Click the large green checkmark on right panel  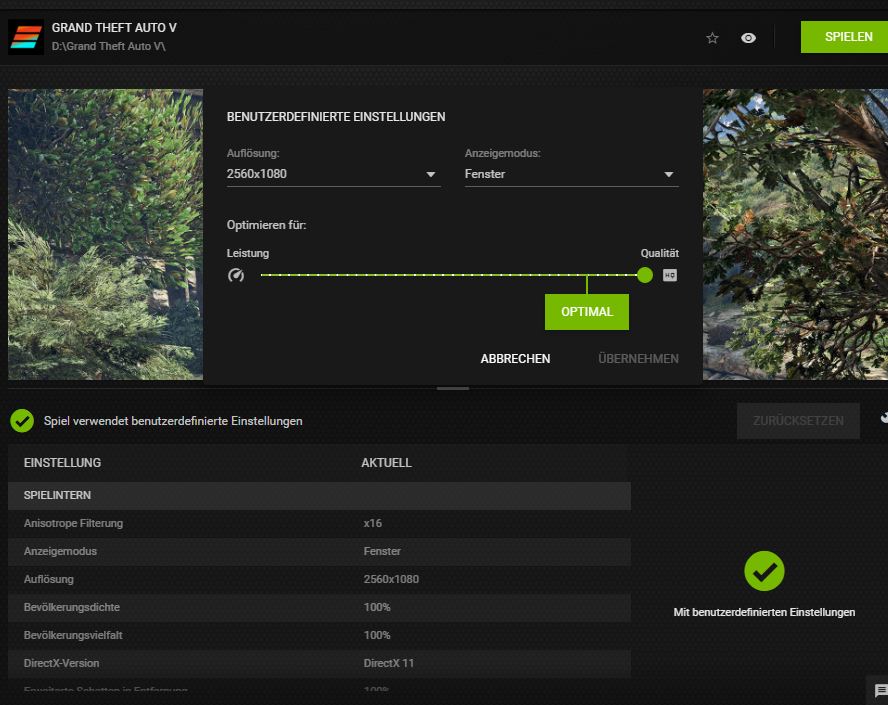tap(764, 571)
